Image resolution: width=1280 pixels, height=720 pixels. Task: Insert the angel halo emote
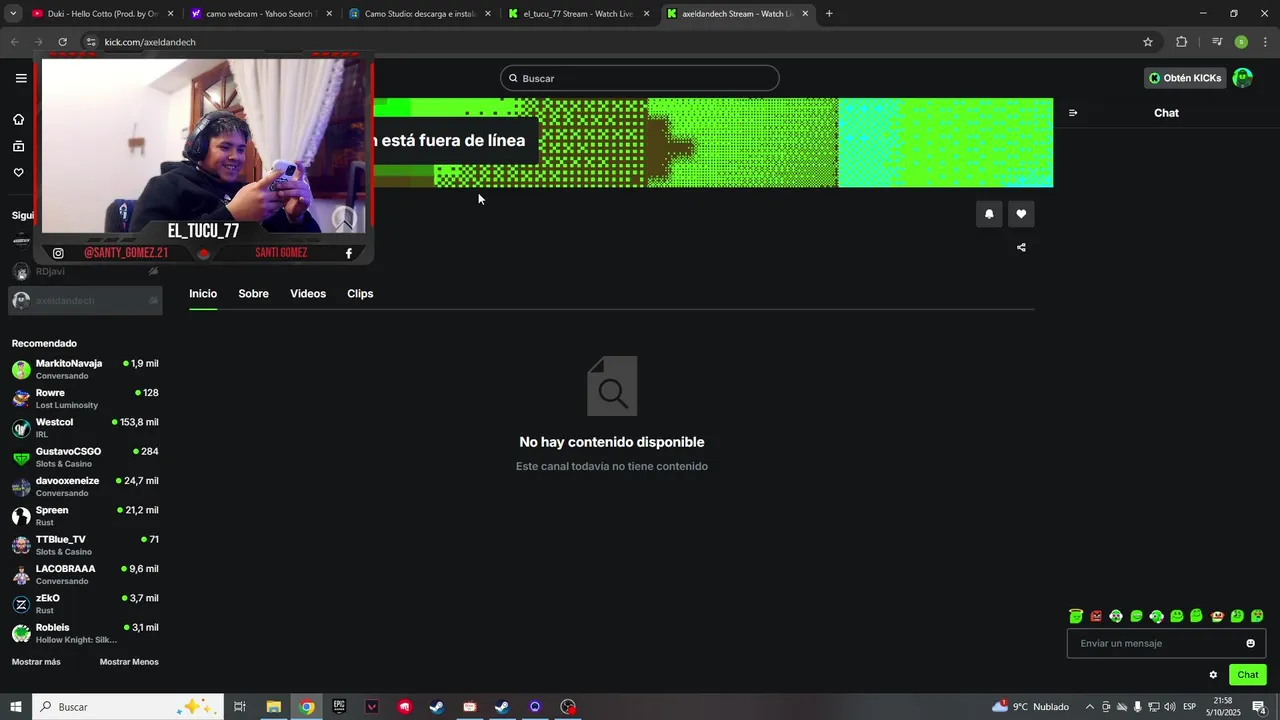tap(1076, 616)
